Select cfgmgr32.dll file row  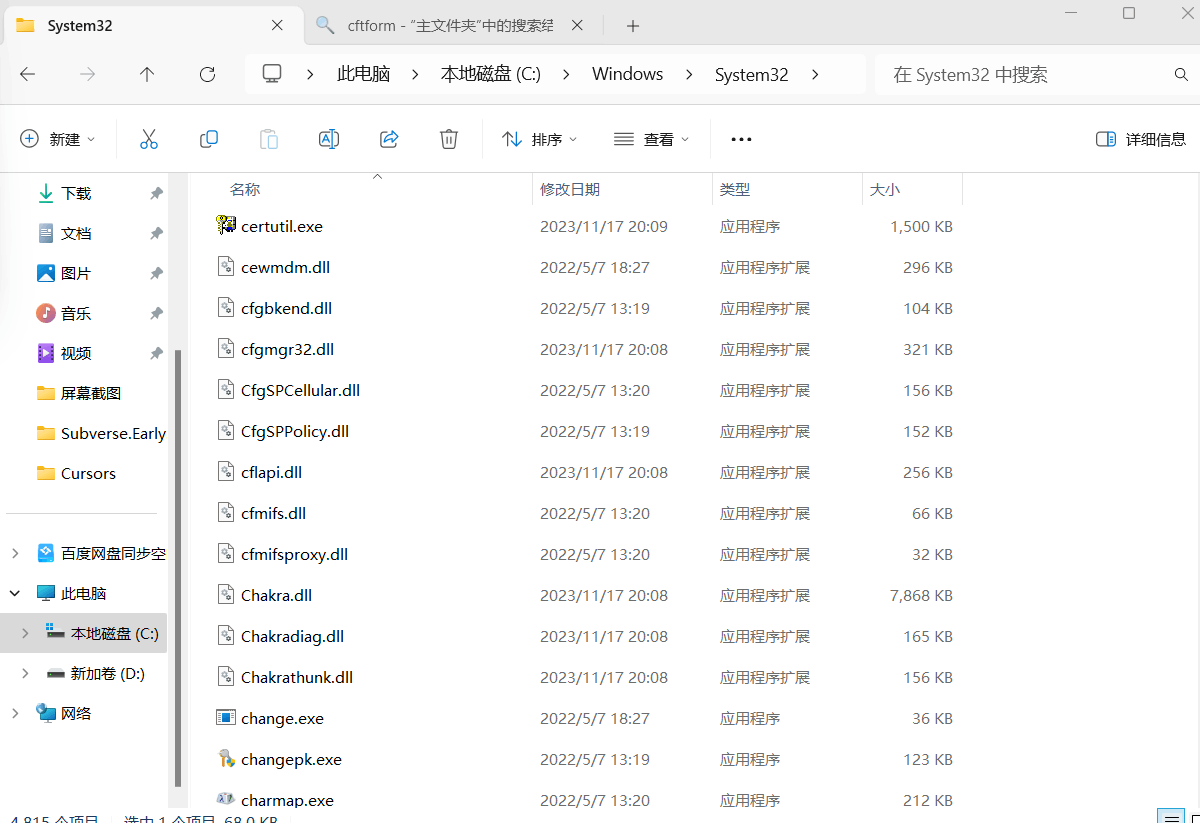(585, 349)
